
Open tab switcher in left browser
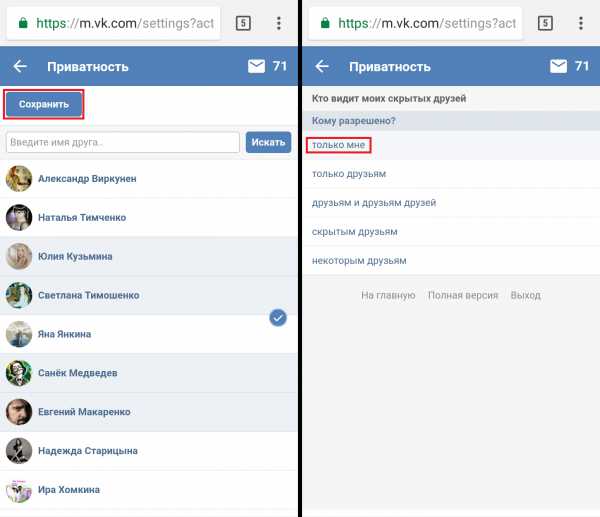coord(243,22)
